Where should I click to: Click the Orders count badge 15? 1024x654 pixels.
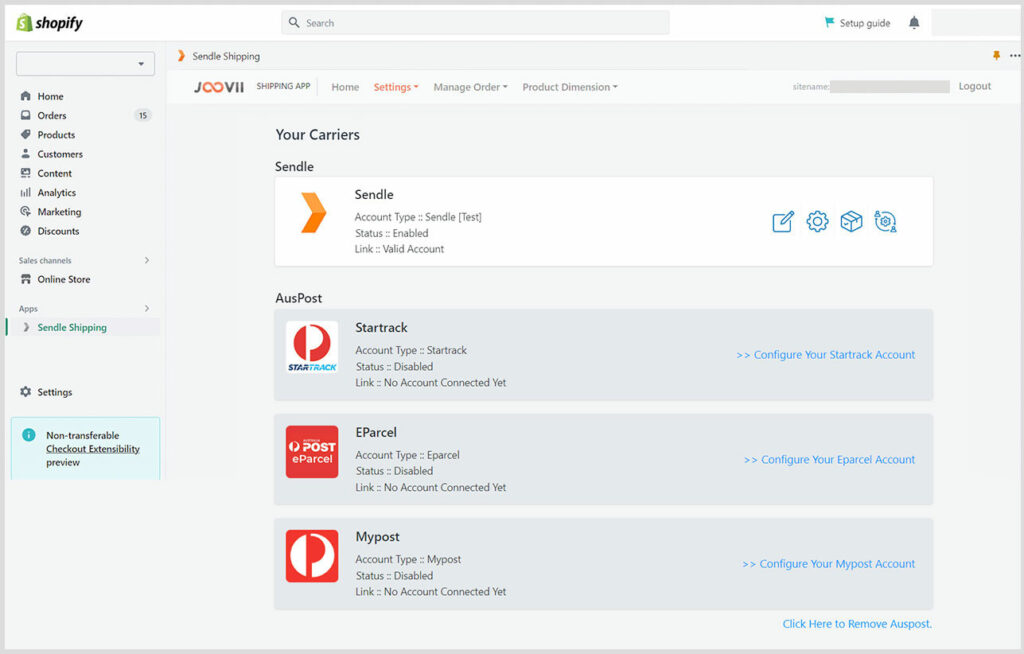click(142, 115)
